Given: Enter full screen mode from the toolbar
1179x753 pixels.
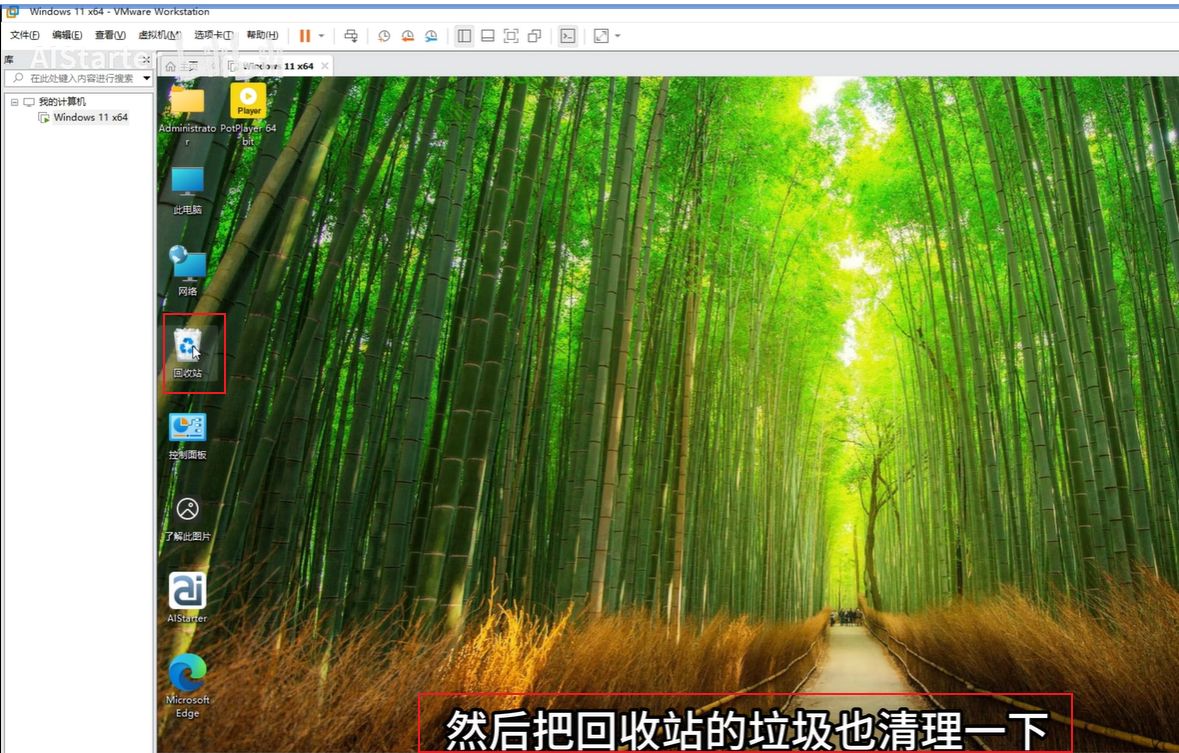Looking at the screenshot, I should click(x=511, y=36).
